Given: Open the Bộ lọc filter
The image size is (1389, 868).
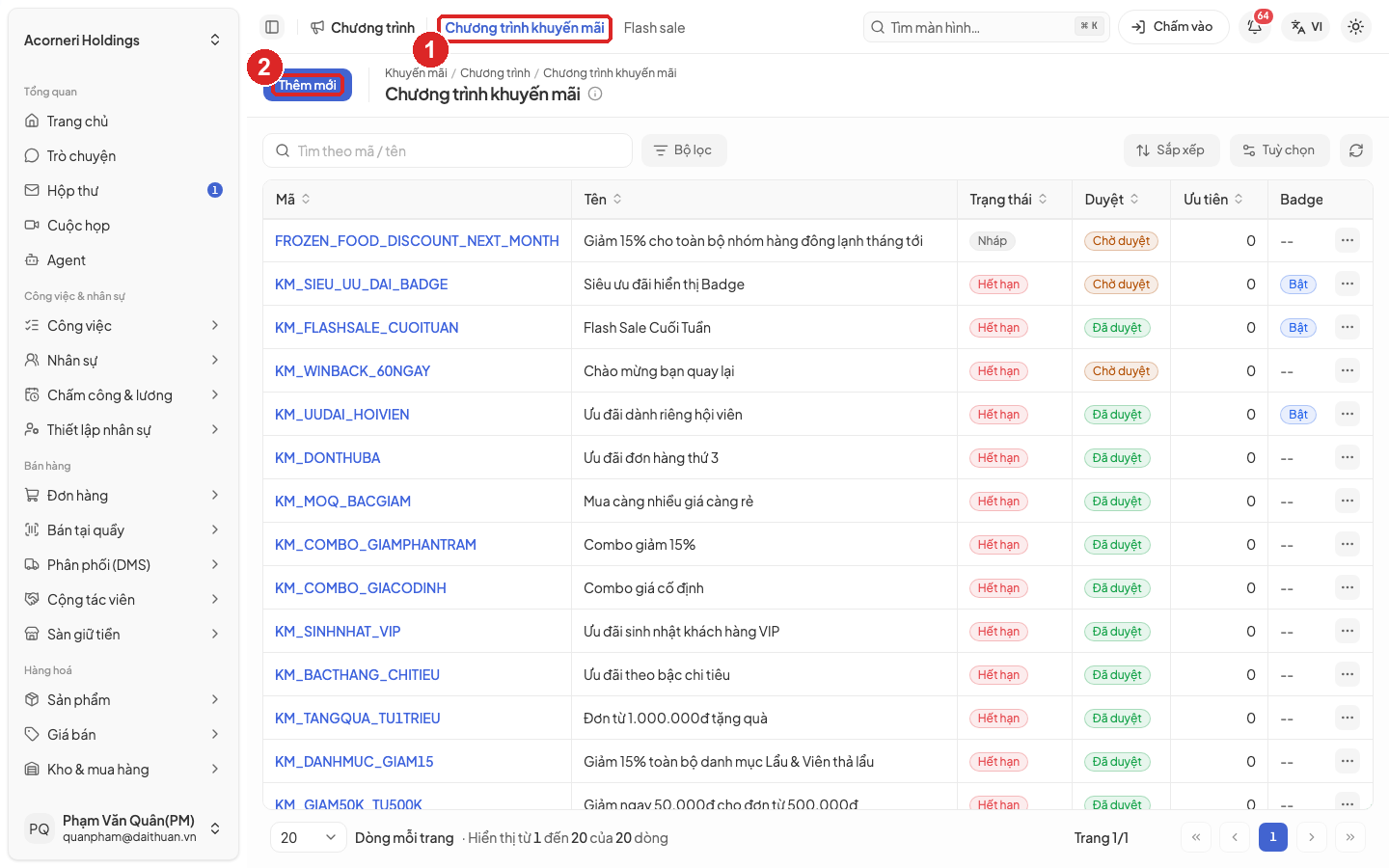Looking at the screenshot, I should coord(684,150).
